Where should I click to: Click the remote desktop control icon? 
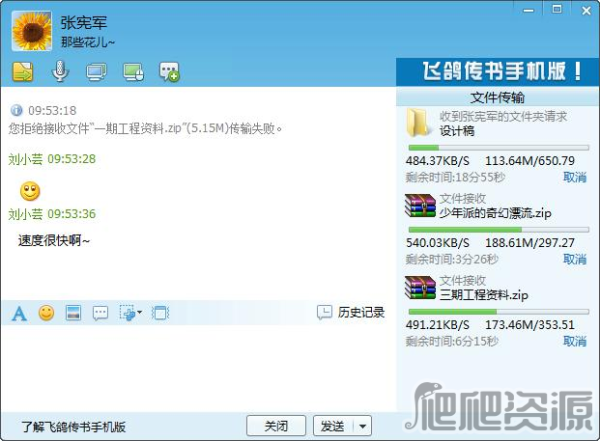point(133,72)
